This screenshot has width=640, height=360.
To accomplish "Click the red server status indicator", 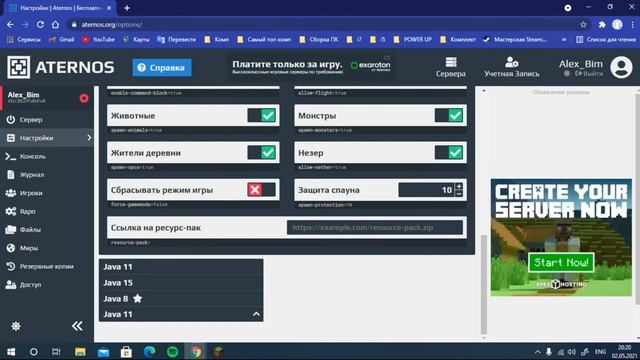I will (x=84, y=98).
